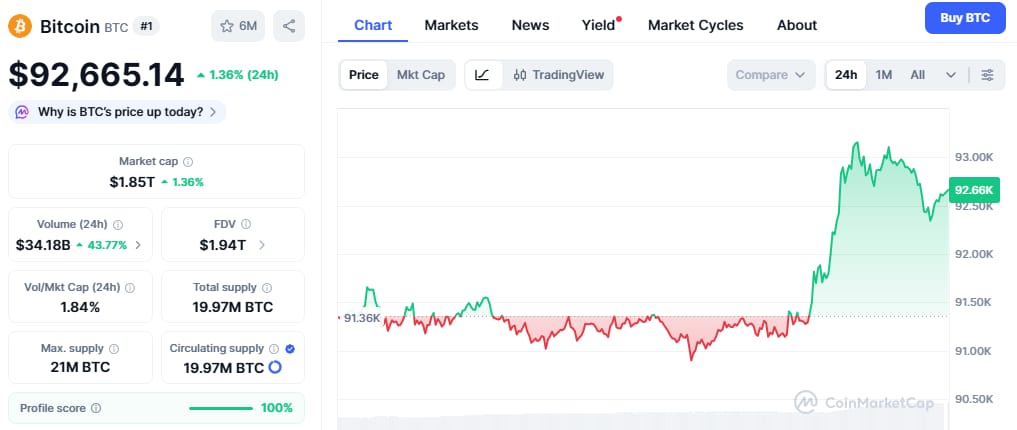This screenshot has width=1017, height=430.
Task: Switch chart to Mkt Cap view
Action: 421,75
